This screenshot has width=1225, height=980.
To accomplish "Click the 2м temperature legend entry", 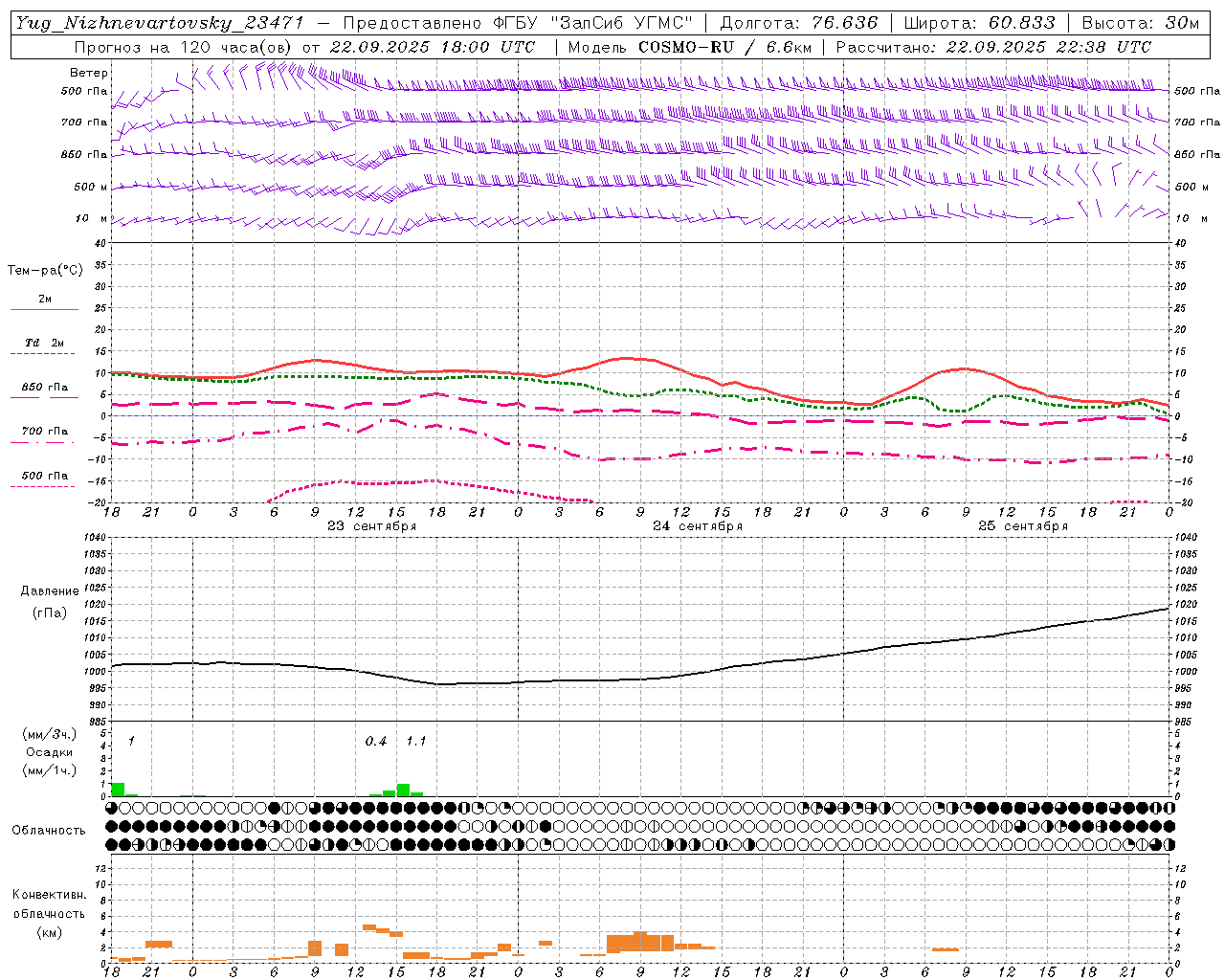I will coord(45,300).
